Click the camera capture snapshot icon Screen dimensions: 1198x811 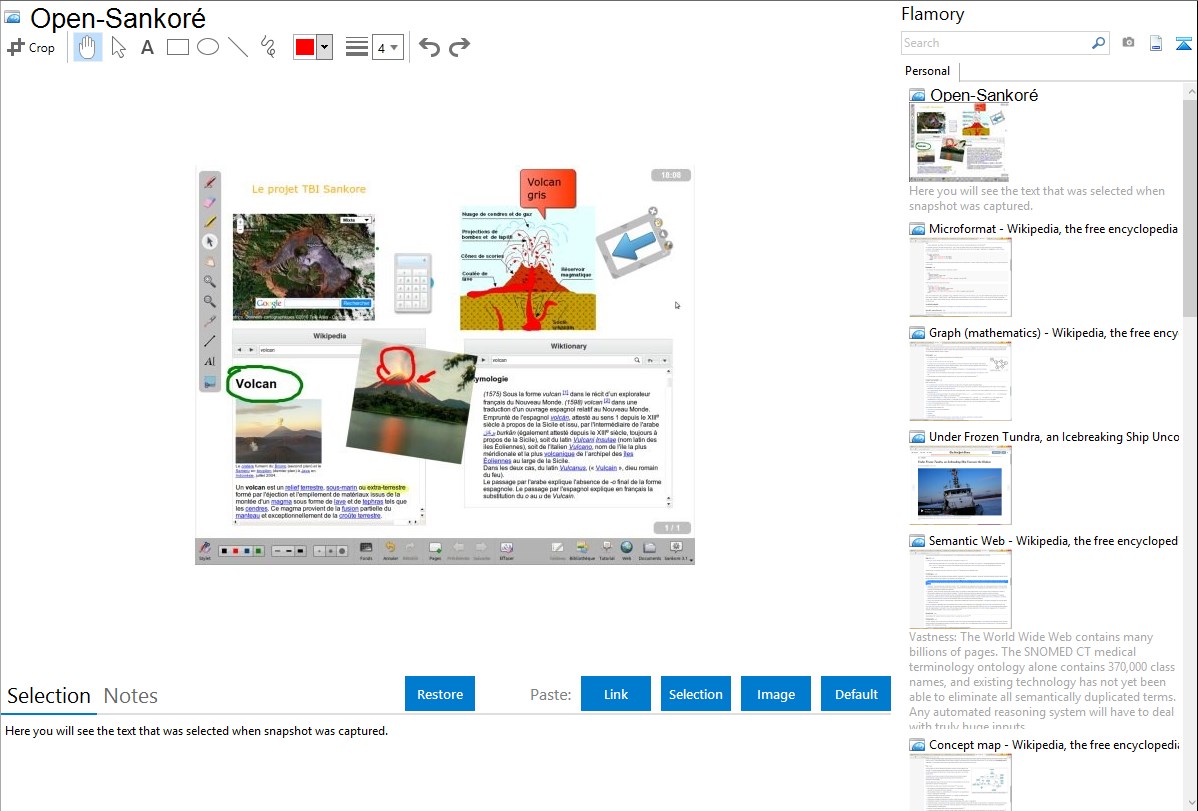coord(1128,43)
